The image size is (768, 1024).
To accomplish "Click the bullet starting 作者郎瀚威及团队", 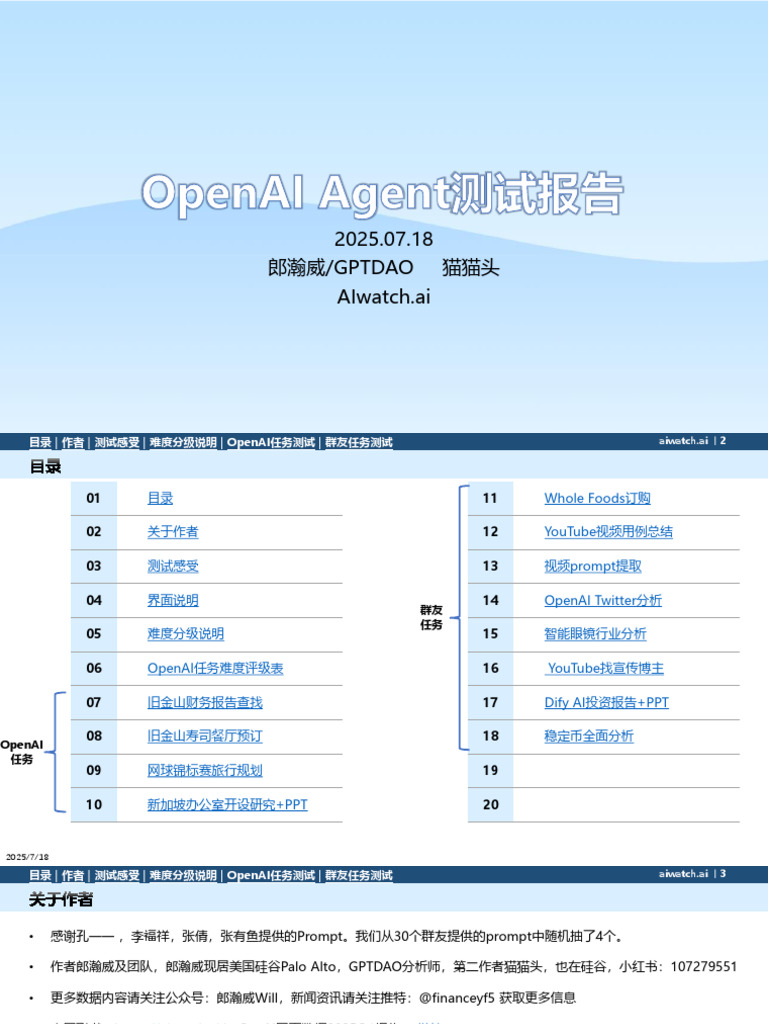I will click(x=393, y=967).
